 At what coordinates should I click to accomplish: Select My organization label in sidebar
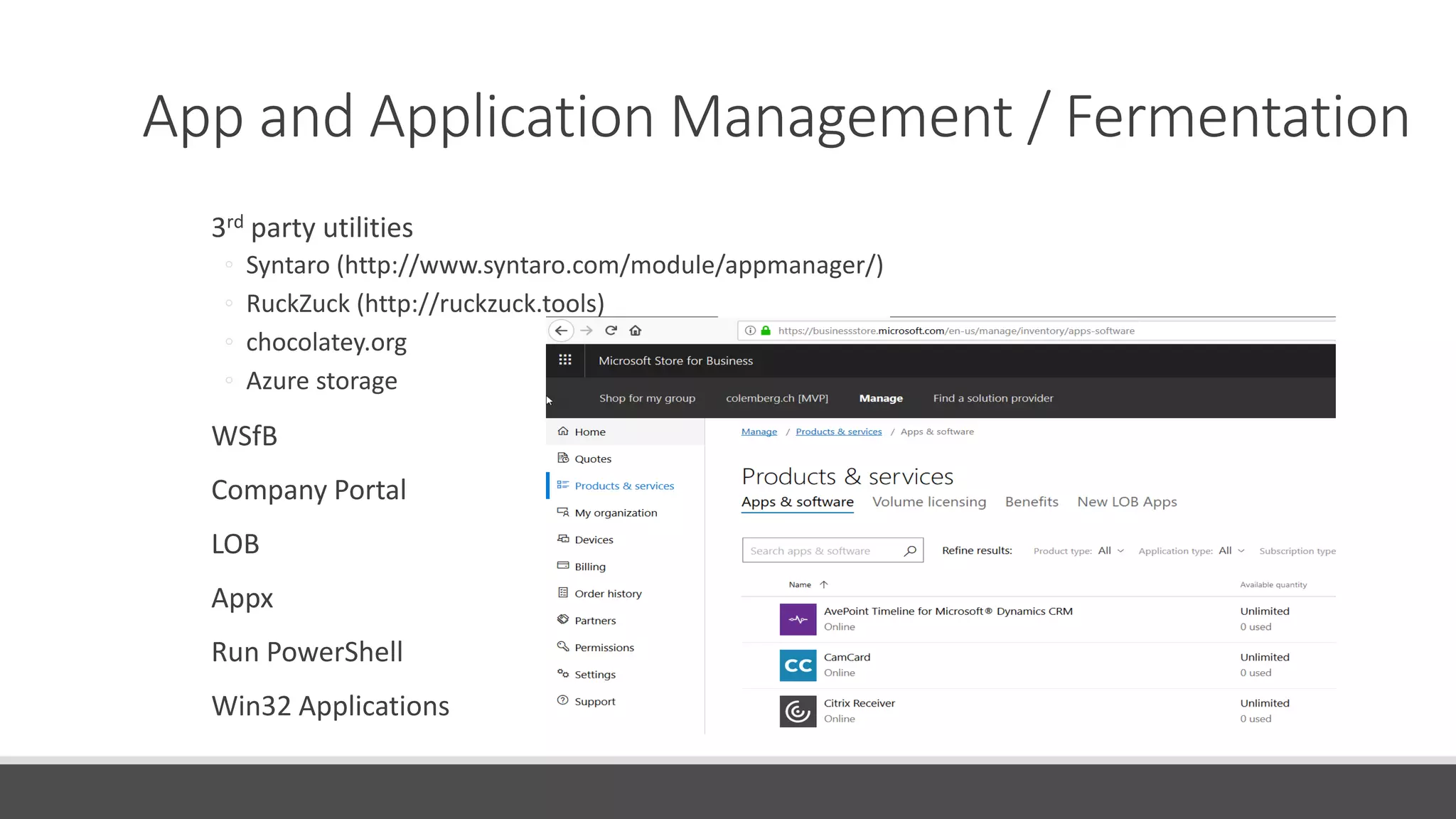coord(616,513)
